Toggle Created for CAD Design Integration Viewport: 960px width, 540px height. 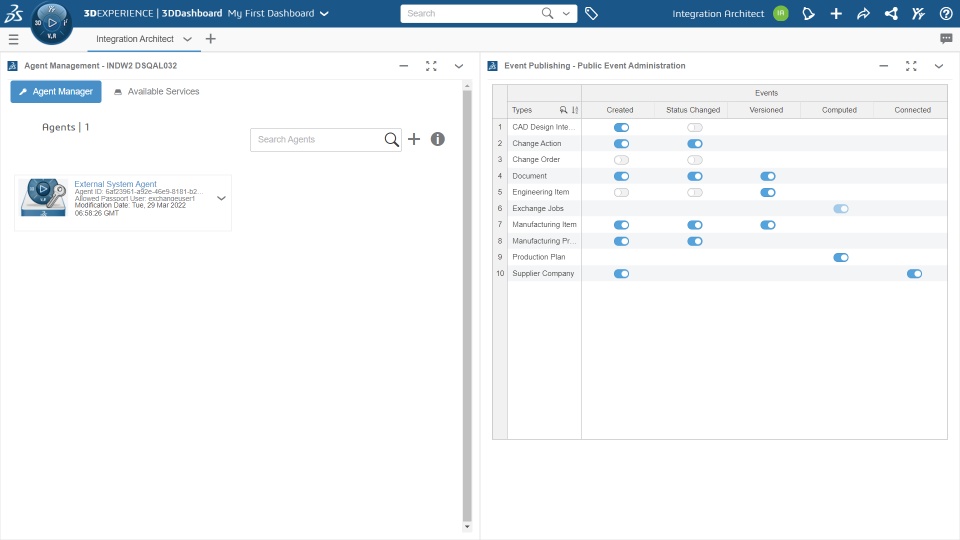pos(621,127)
